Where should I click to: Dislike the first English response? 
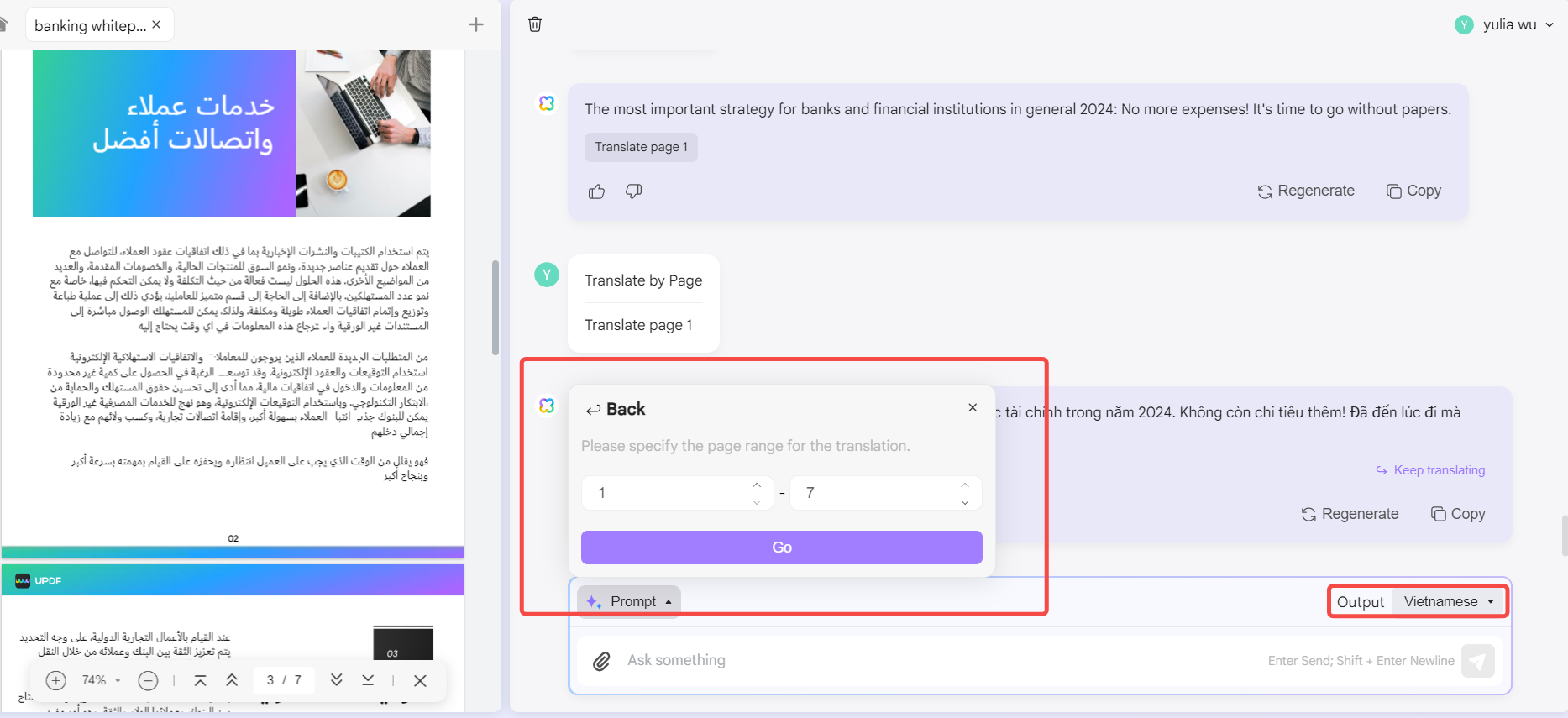(x=634, y=191)
